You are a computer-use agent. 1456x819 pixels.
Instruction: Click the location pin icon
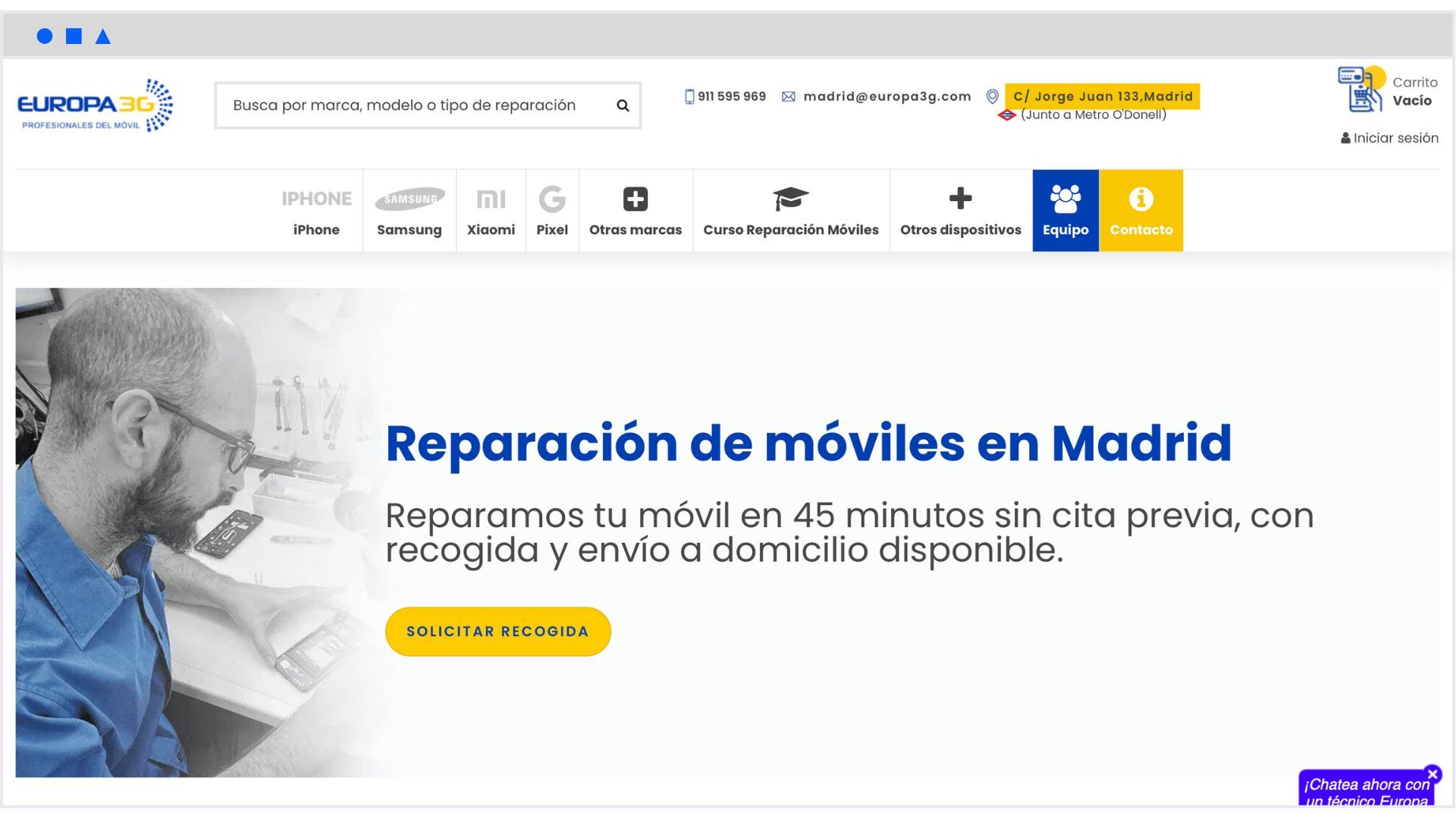click(992, 96)
